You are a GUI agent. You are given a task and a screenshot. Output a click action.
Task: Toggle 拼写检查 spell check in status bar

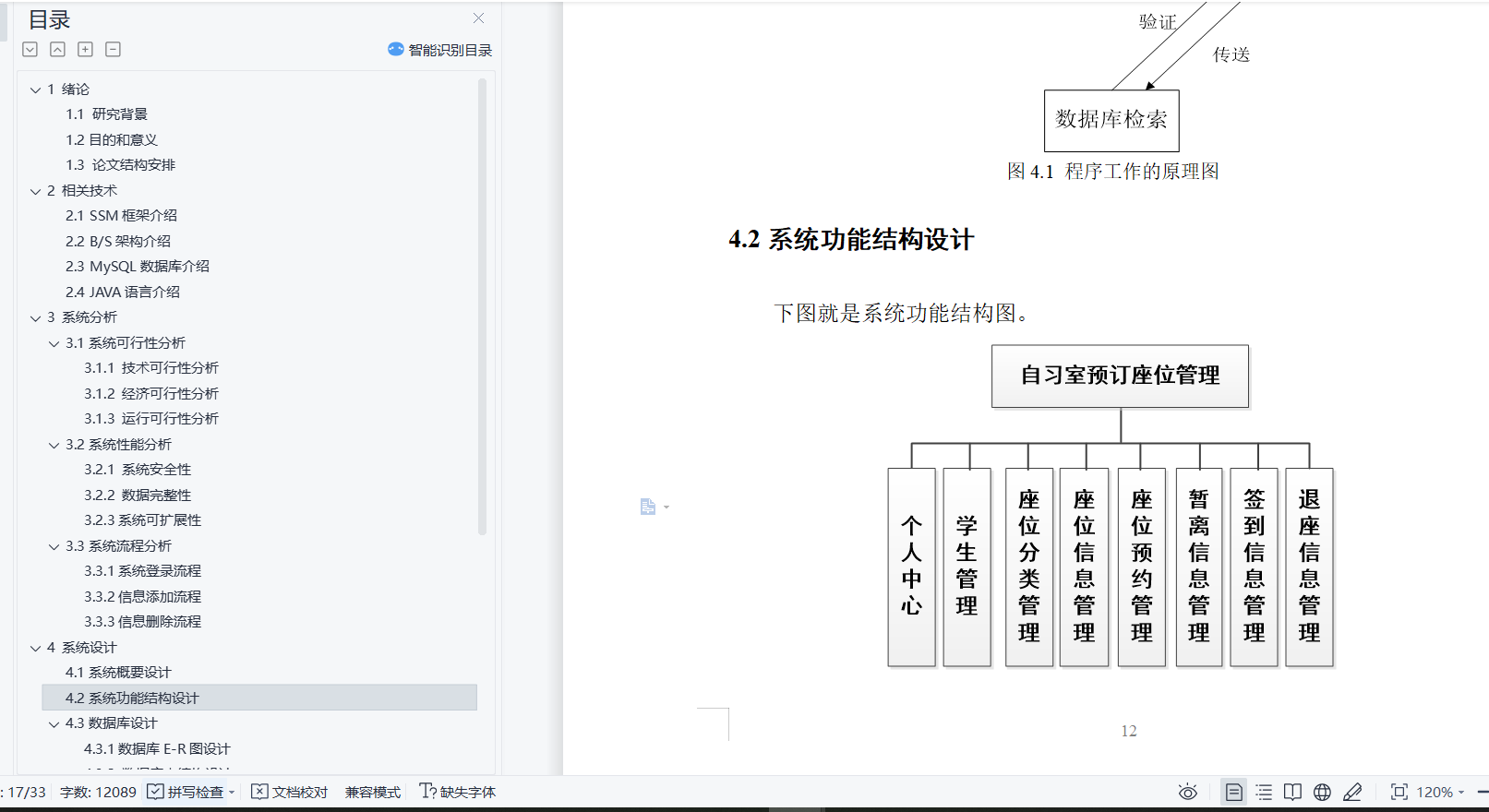186,792
